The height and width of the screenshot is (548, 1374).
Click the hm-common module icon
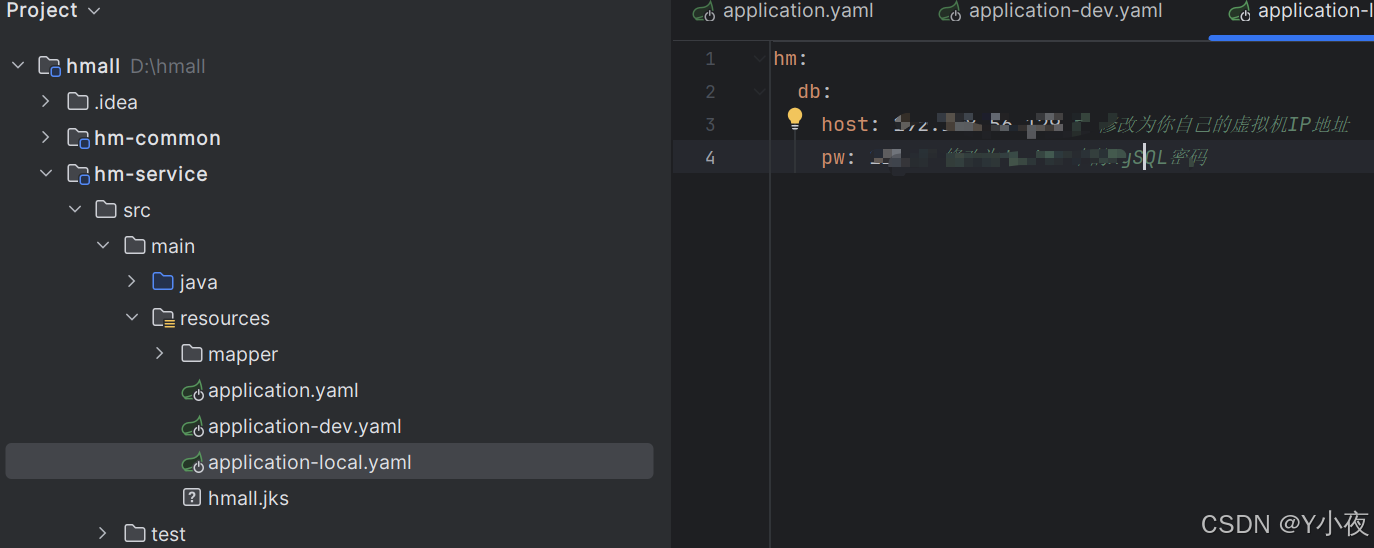click(78, 138)
